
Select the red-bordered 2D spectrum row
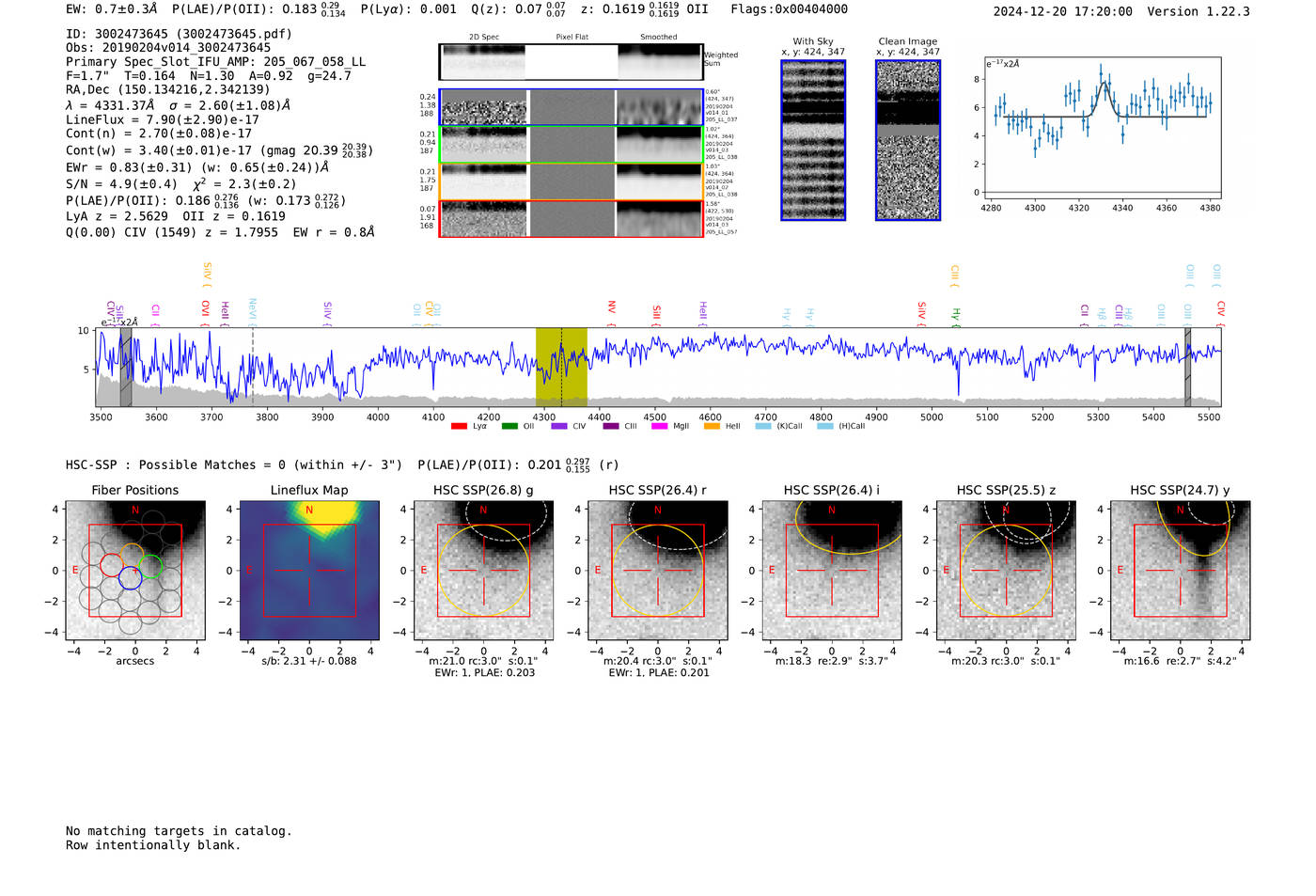[x=572, y=218]
